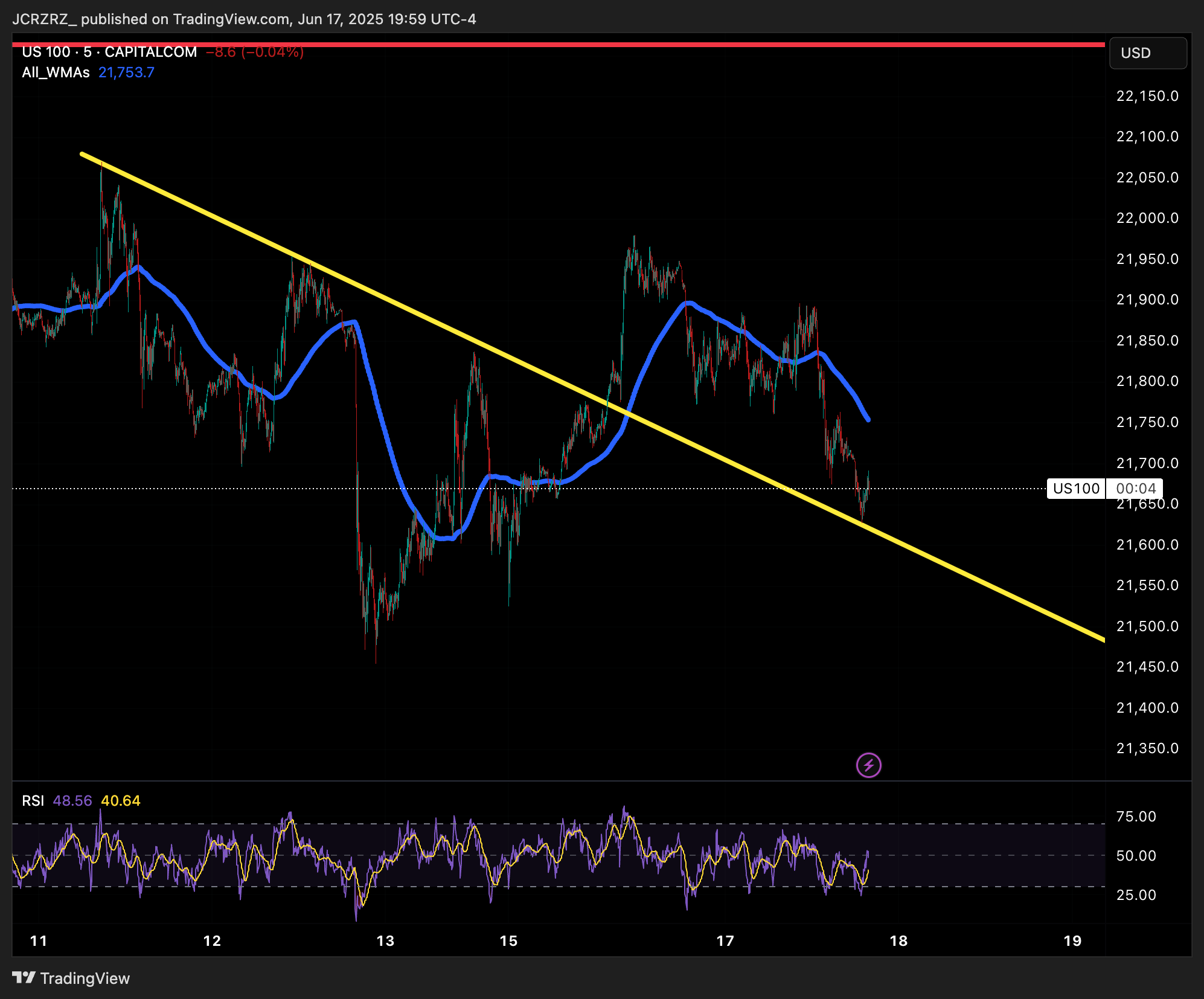Click the 21,900.0 price axis label

coord(1147,300)
